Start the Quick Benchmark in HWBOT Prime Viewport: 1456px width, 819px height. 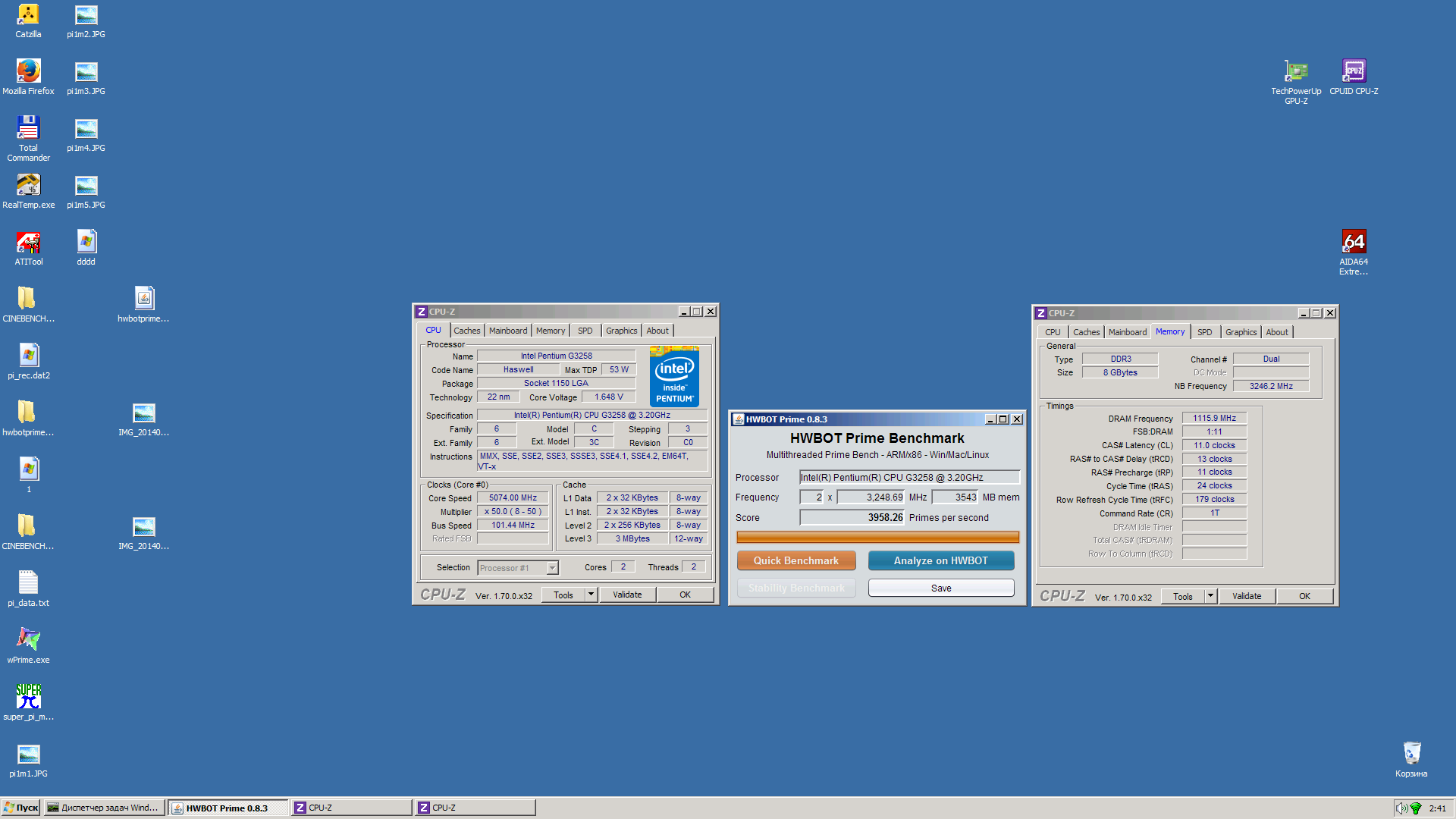[x=796, y=560]
